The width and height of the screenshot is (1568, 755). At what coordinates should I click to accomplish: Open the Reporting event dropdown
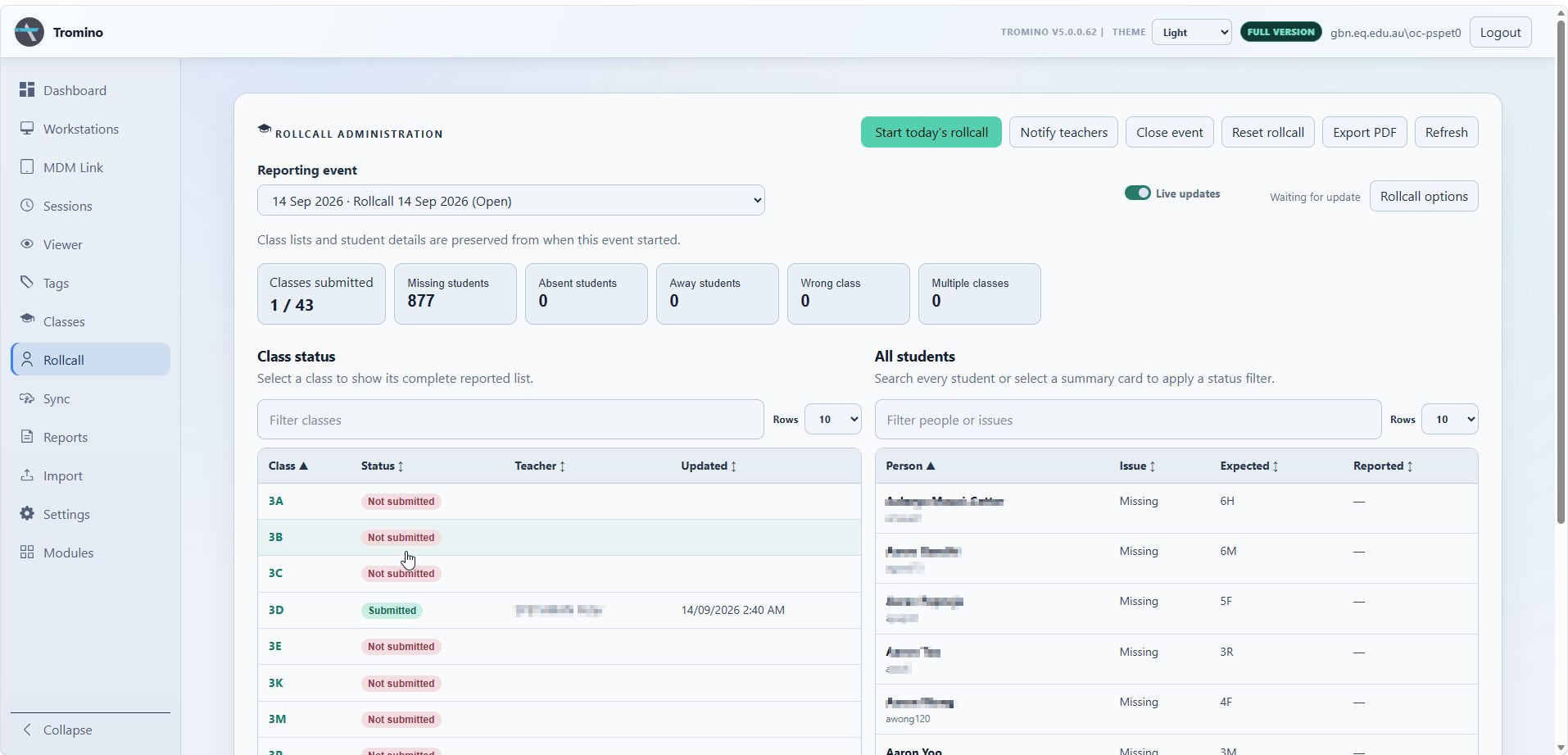coord(510,201)
